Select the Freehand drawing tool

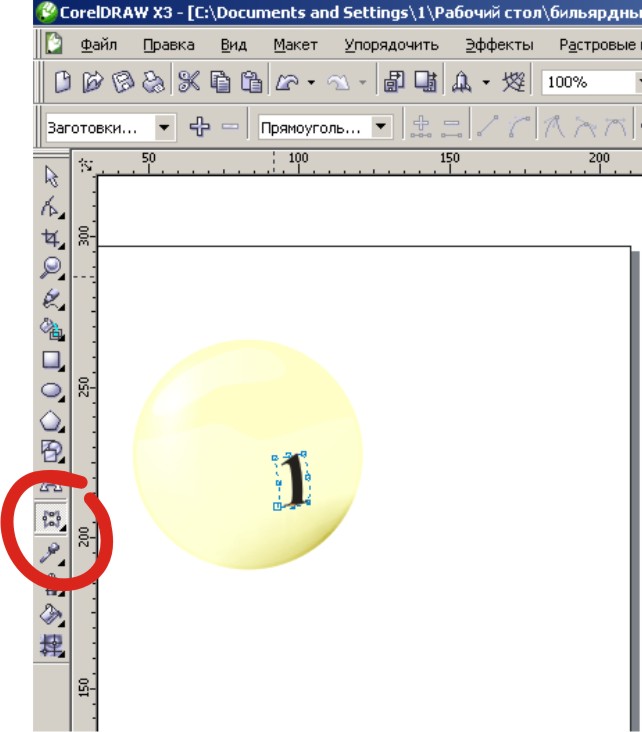coord(50,299)
